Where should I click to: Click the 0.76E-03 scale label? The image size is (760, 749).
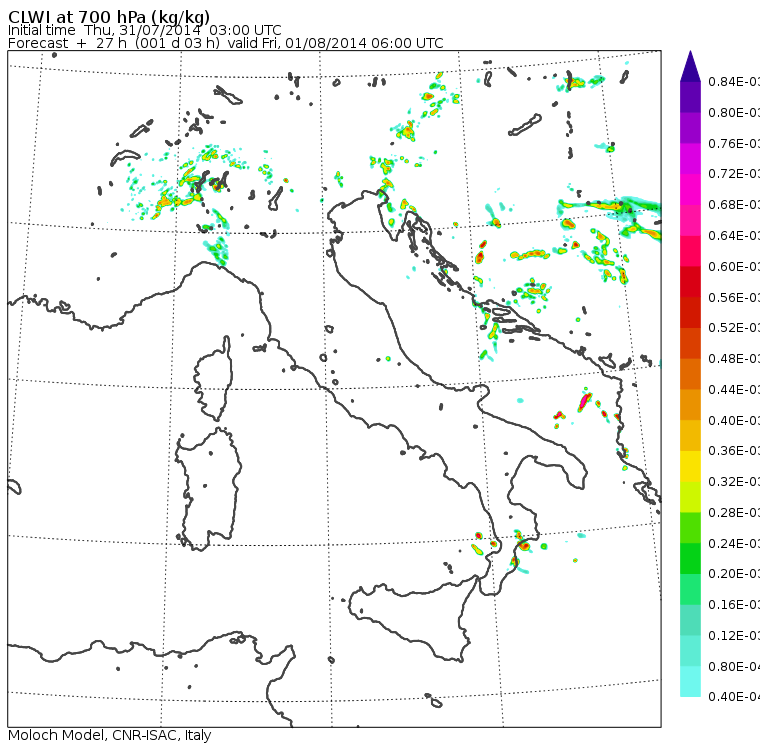point(734,143)
